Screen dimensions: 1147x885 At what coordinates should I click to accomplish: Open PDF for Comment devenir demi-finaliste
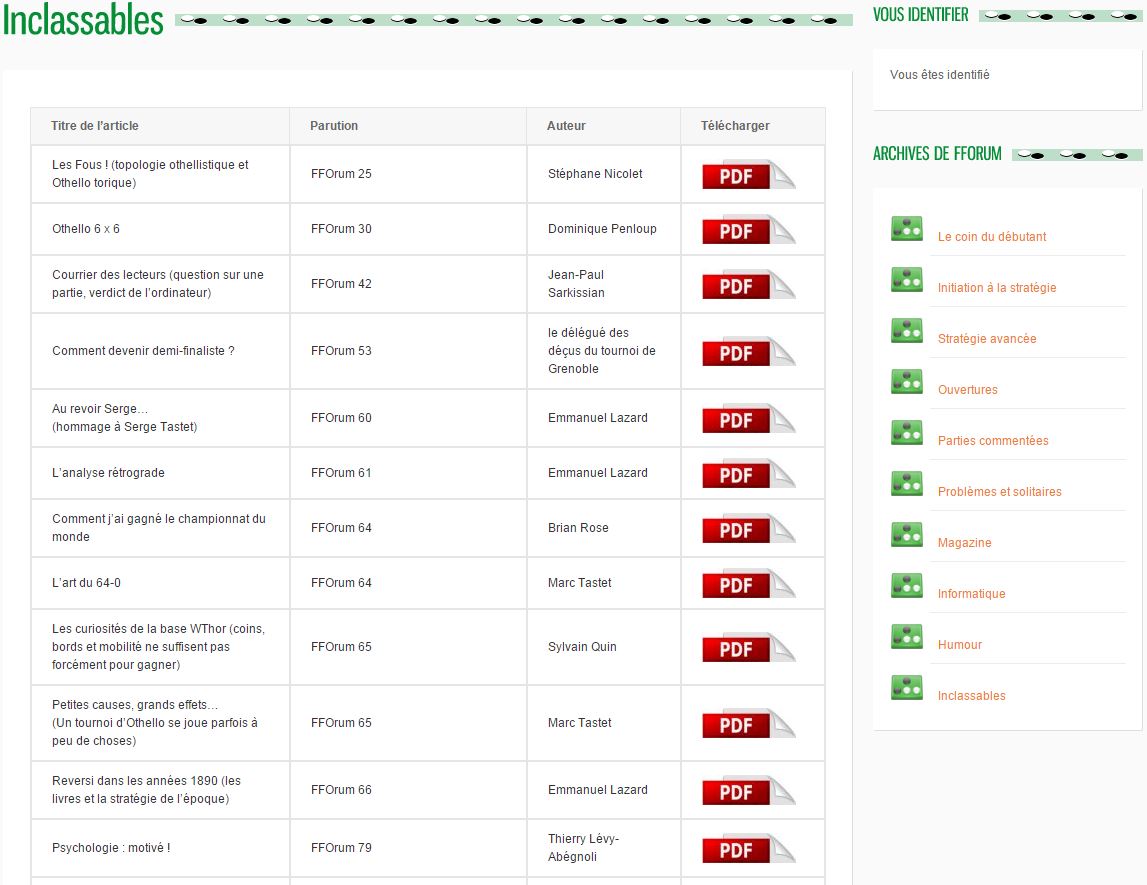tap(747, 352)
